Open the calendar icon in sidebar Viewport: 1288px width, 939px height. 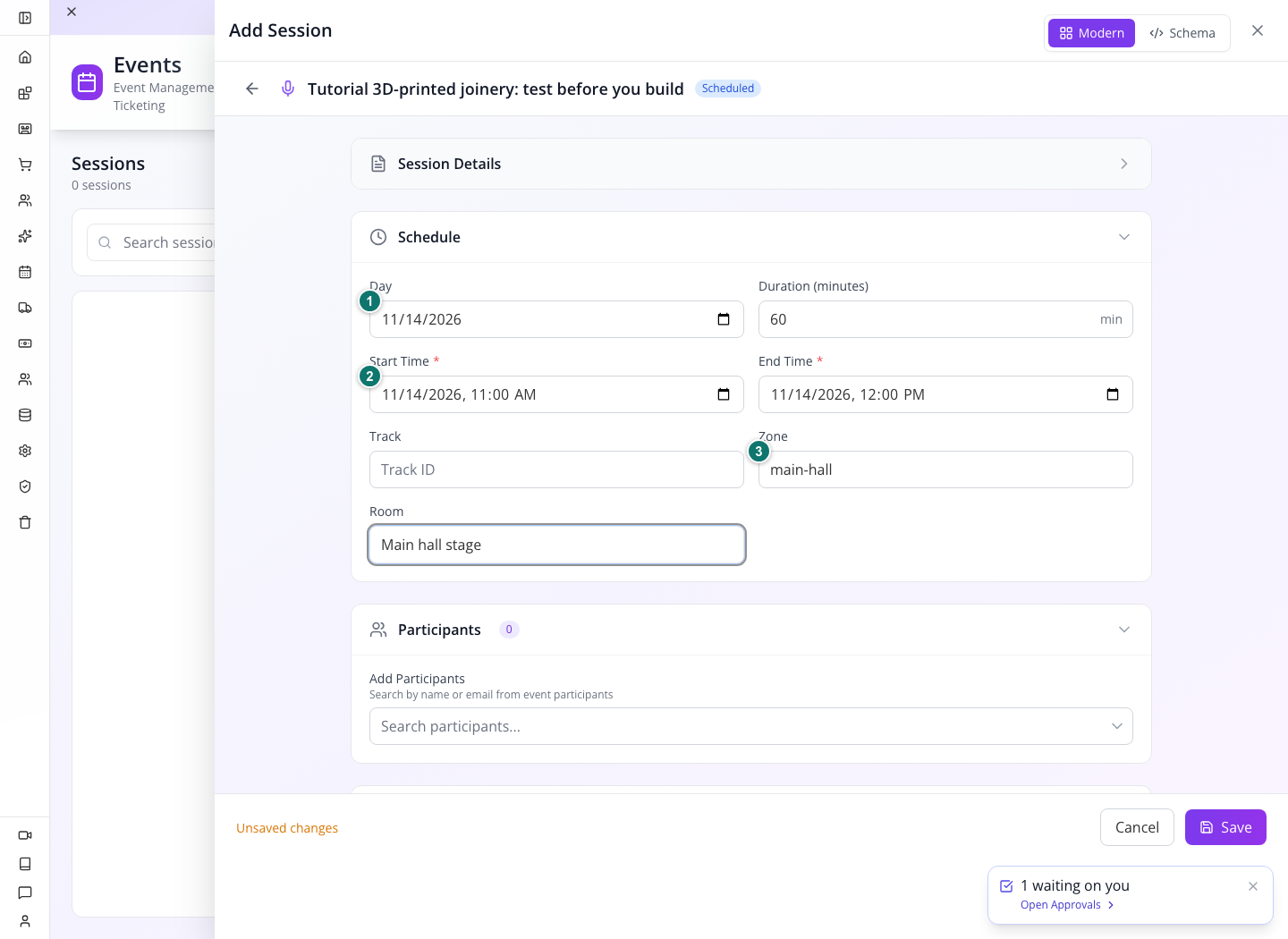tap(25, 272)
